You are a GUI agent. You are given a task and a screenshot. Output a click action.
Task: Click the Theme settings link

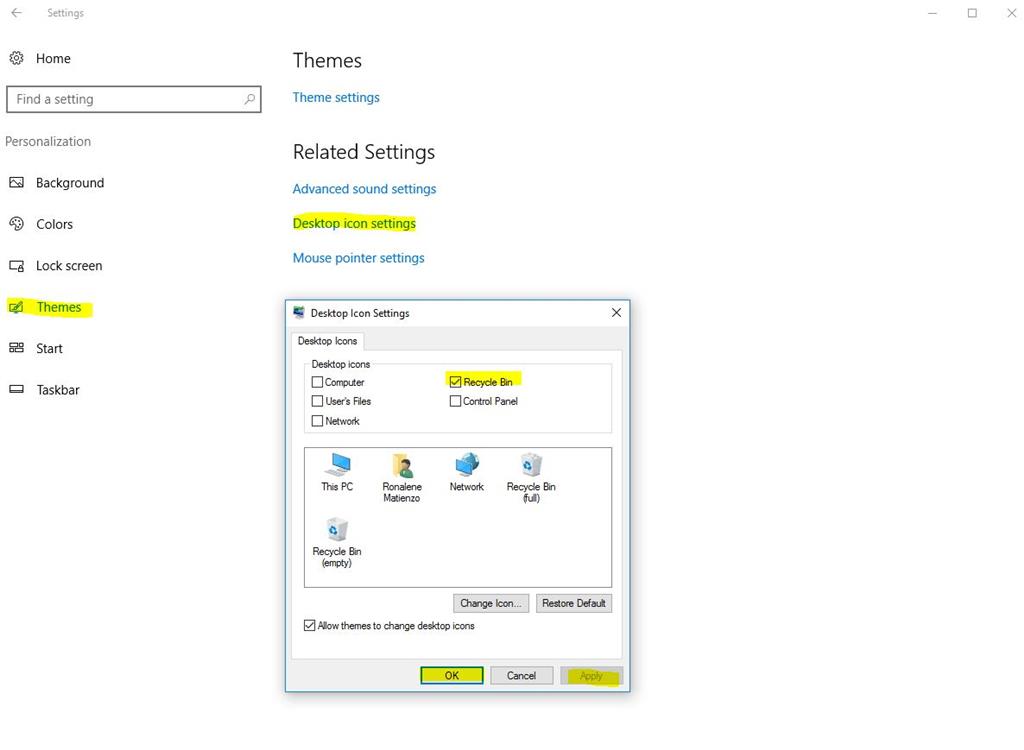click(x=336, y=97)
